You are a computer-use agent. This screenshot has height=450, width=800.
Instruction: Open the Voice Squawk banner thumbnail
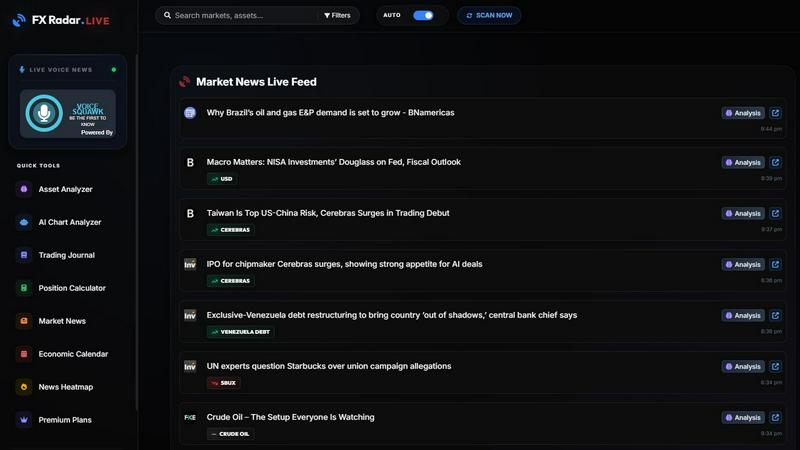[x=68, y=113]
